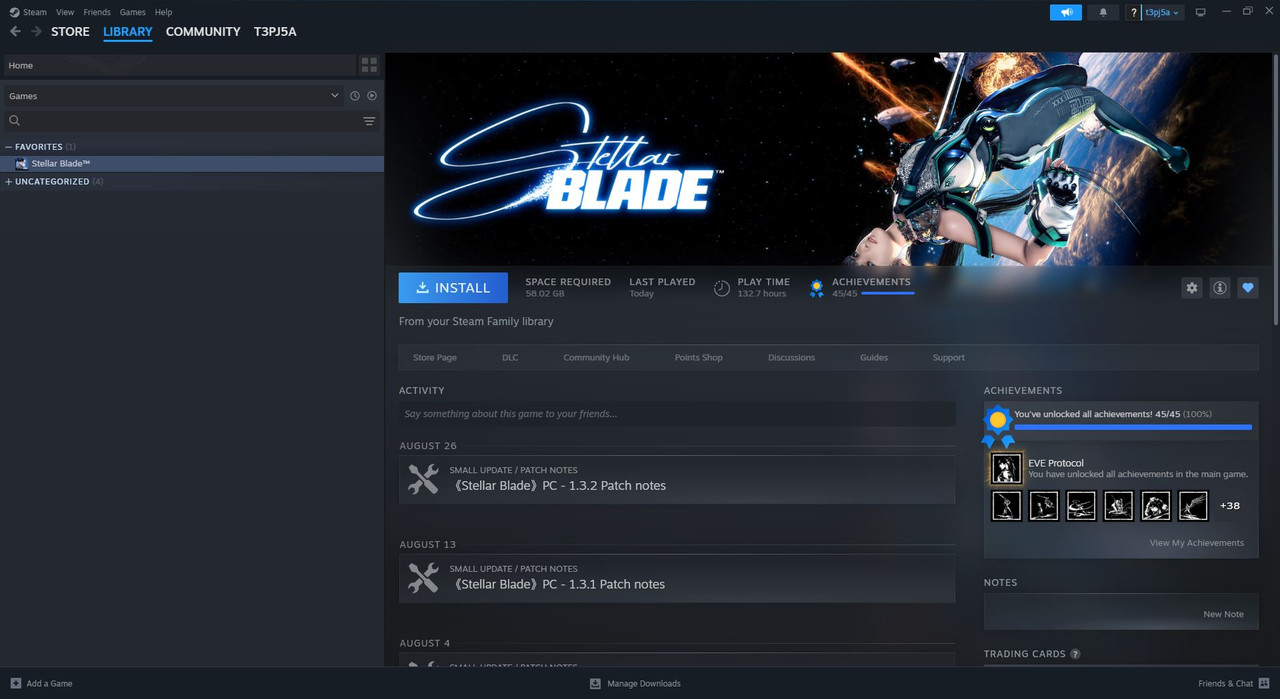Open the notifications bell

[1103, 12]
